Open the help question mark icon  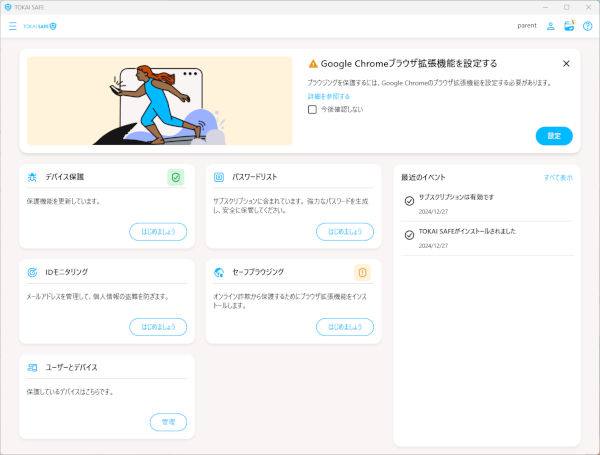coord(587,26)
